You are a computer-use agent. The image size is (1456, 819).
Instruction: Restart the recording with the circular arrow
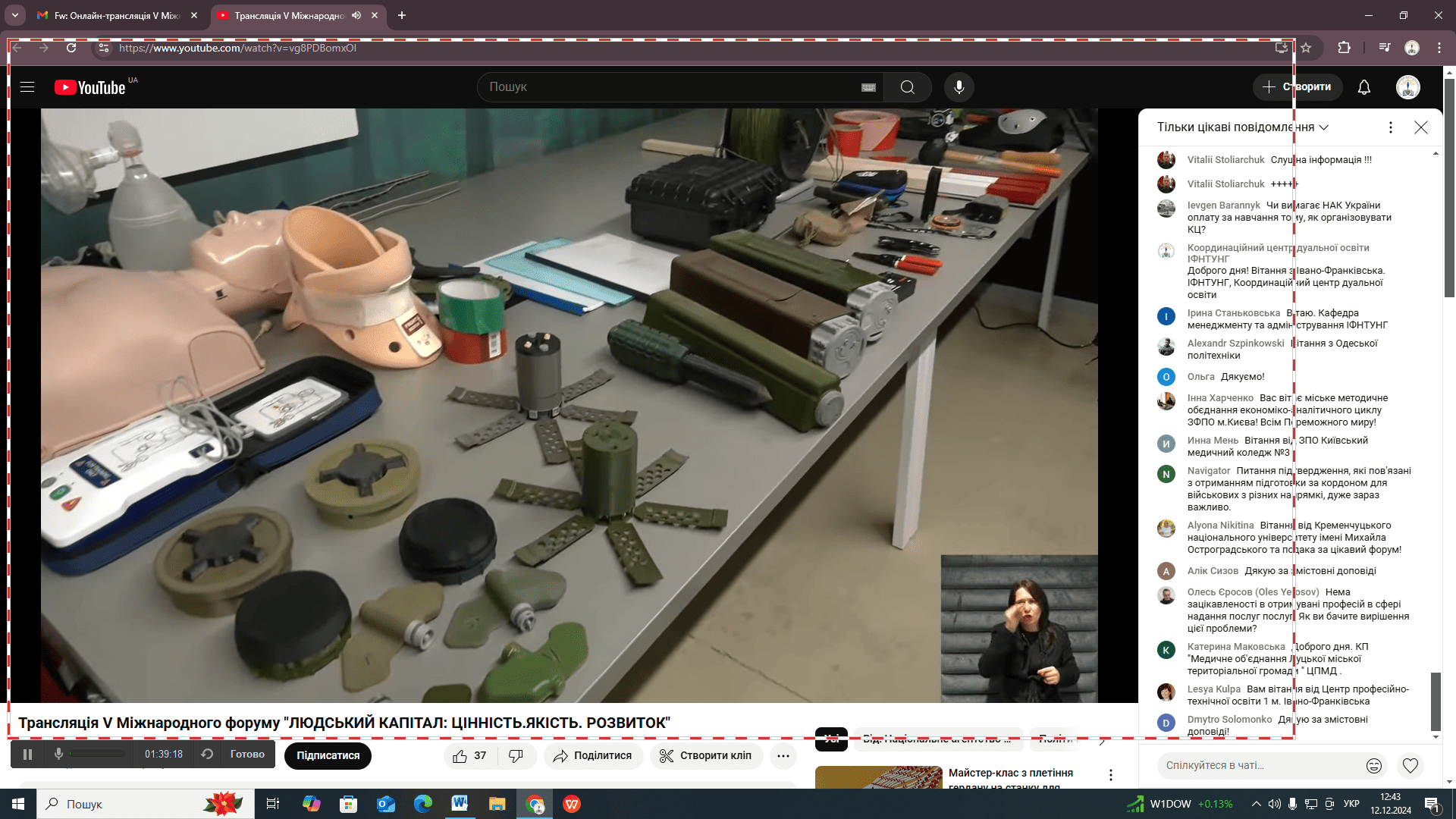206,754
